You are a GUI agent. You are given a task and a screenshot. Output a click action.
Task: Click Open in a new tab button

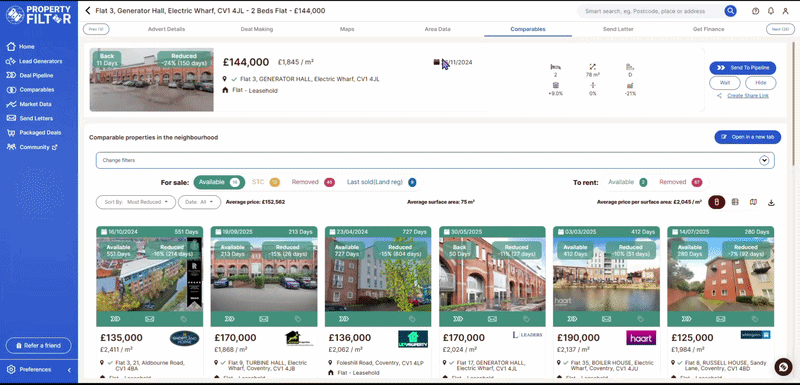[747, 137]
